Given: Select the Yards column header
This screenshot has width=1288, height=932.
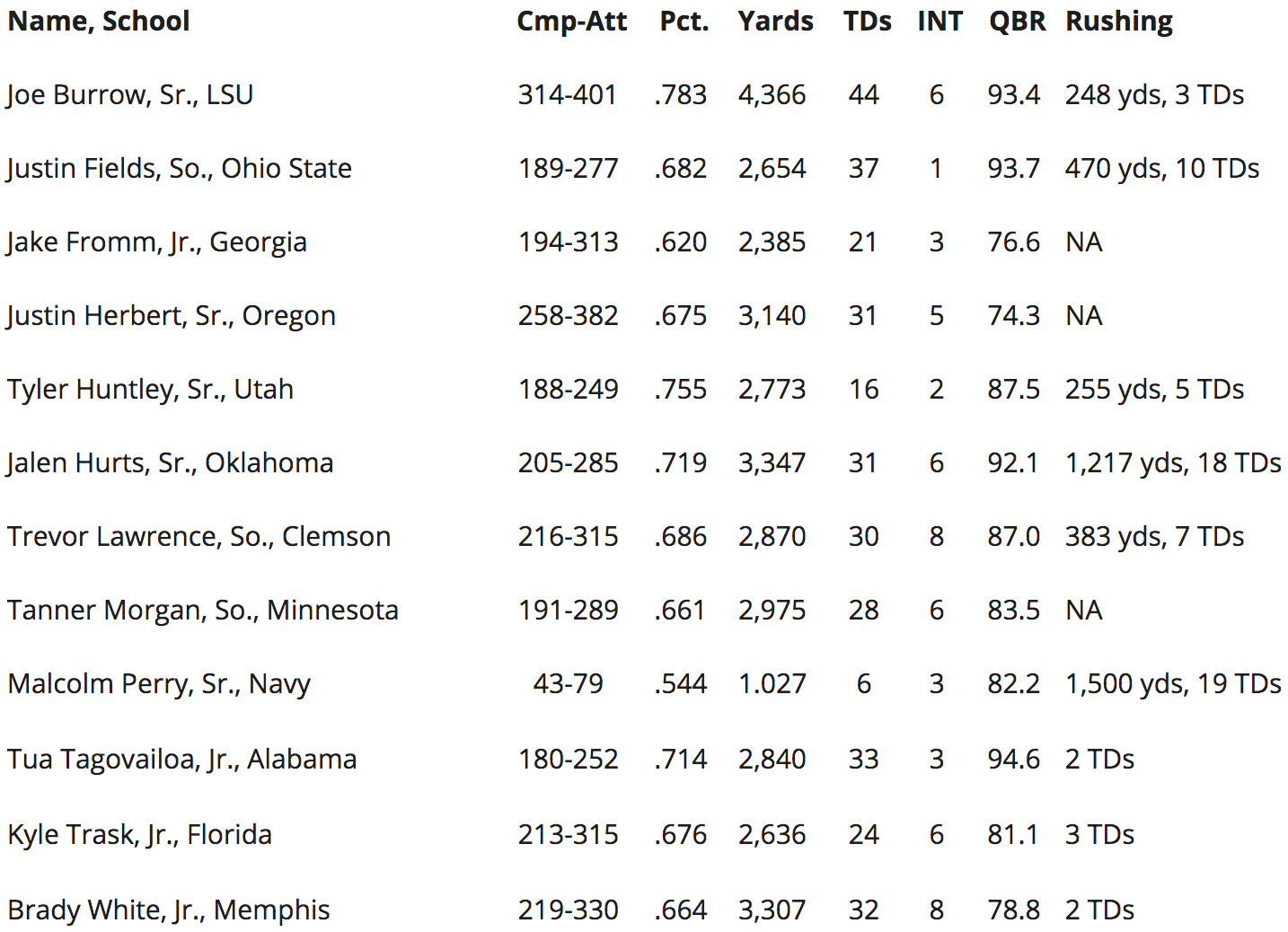Looking at the screenshot, I should point(776,22).
